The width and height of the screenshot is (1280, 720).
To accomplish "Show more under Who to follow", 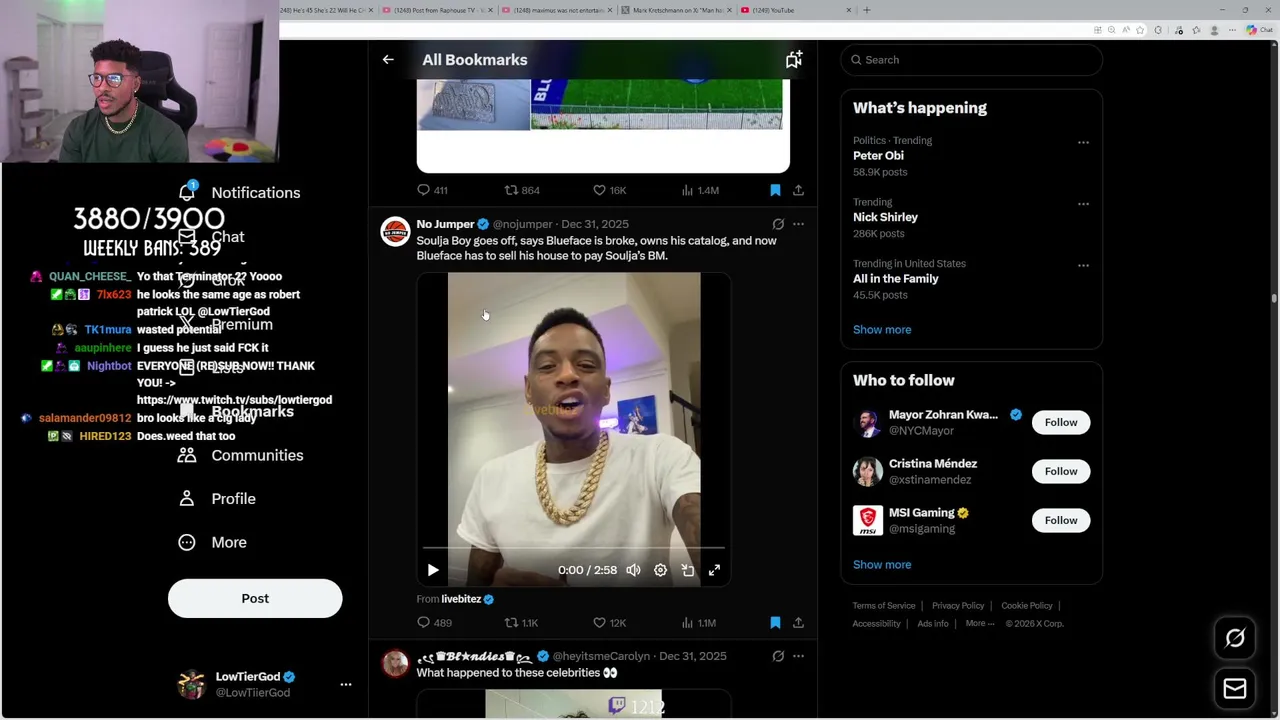I will coord(882,564).
